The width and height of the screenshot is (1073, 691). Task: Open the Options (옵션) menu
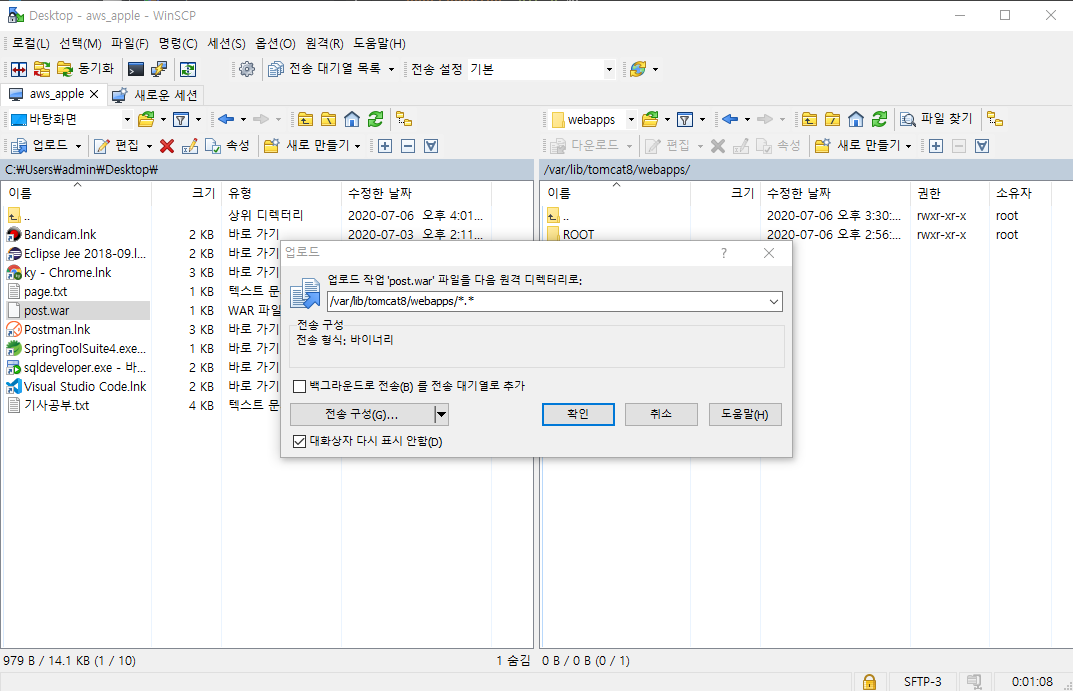(x=275, y=44)
